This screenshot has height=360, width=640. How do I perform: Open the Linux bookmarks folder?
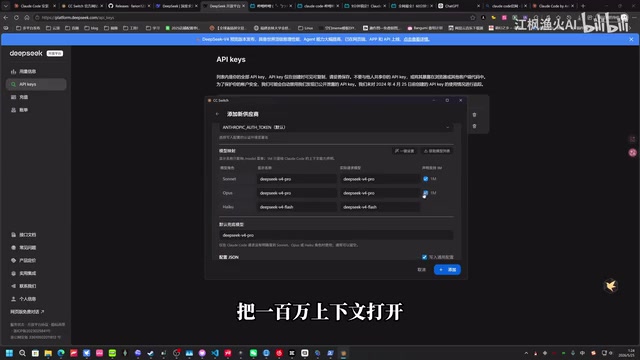pos(305,28)
